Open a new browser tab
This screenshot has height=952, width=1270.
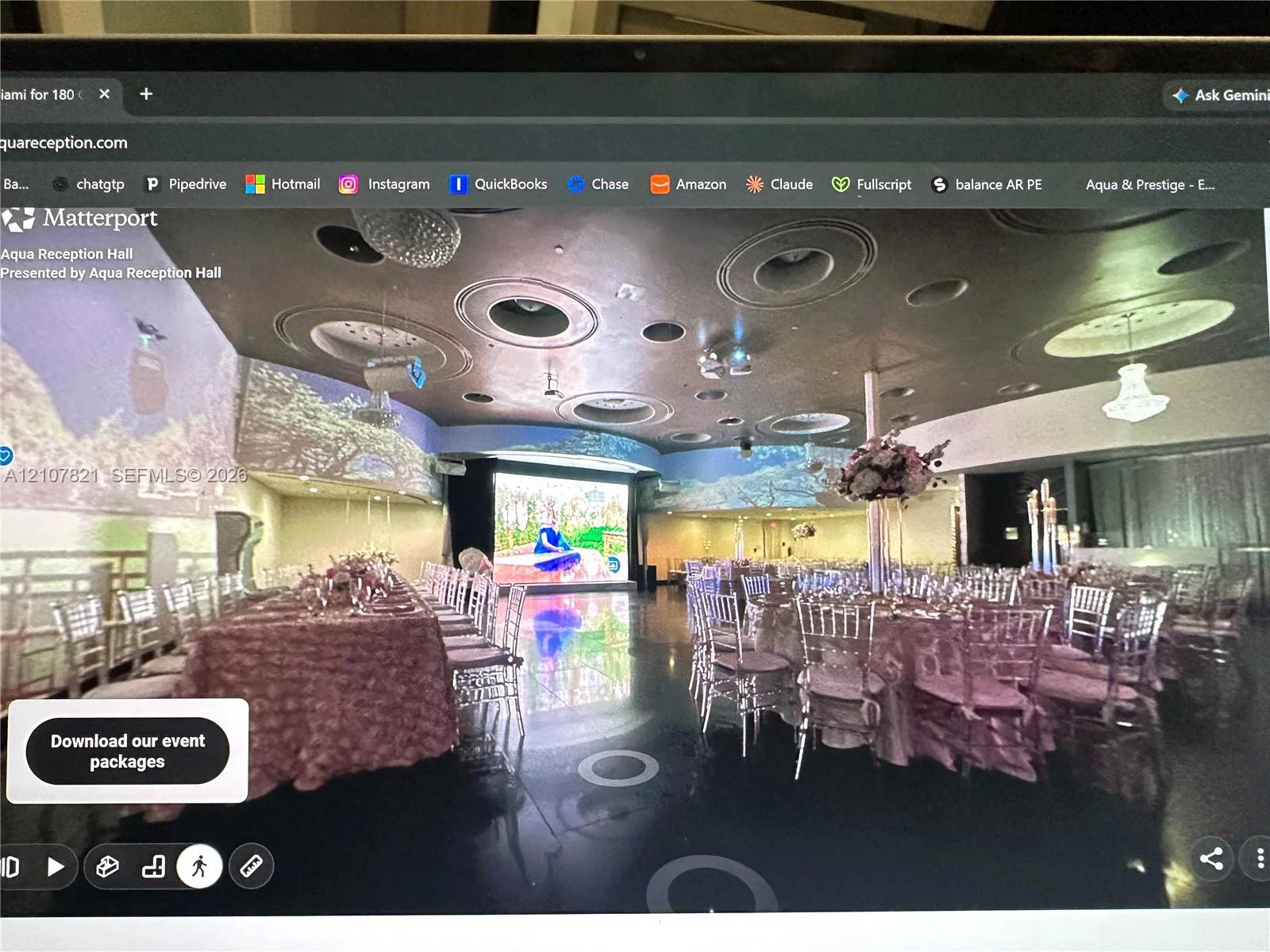(x=146, y=94)
